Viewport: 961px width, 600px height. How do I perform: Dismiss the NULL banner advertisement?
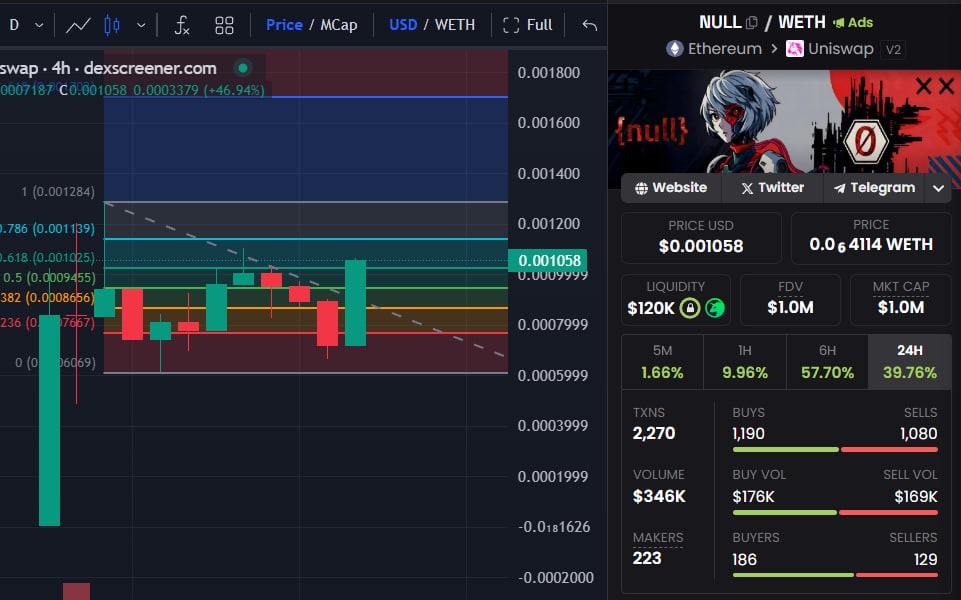(946, 85)
